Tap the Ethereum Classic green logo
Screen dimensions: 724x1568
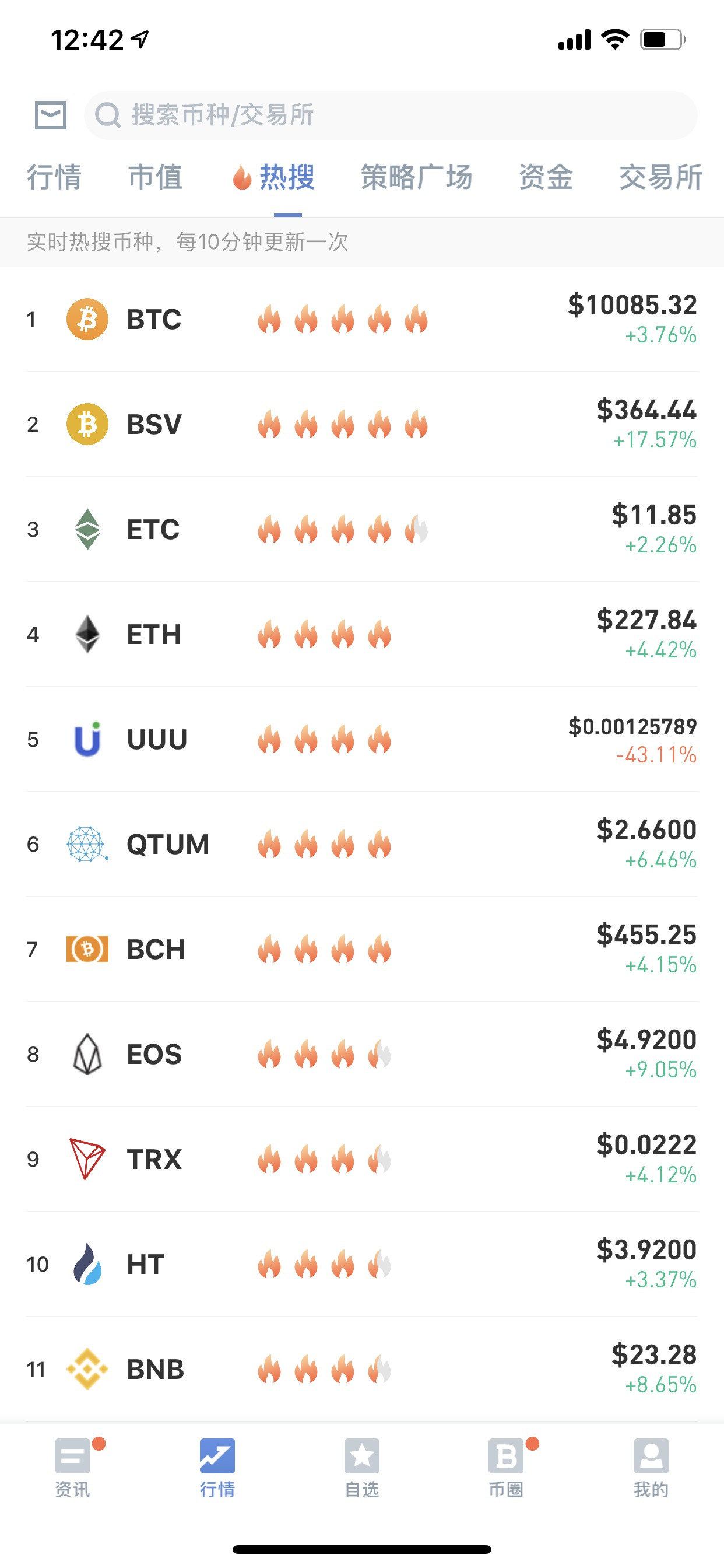(87, 529)
